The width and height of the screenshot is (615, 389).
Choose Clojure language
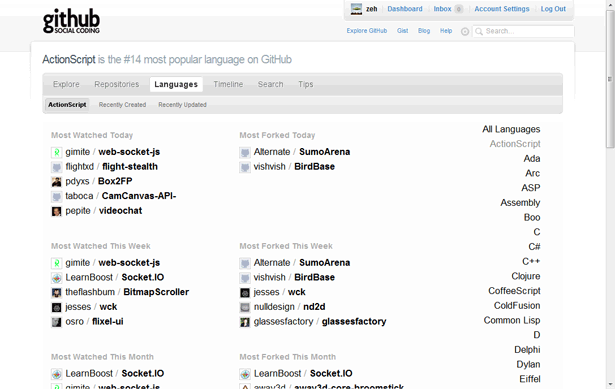[x=526, y=276]
